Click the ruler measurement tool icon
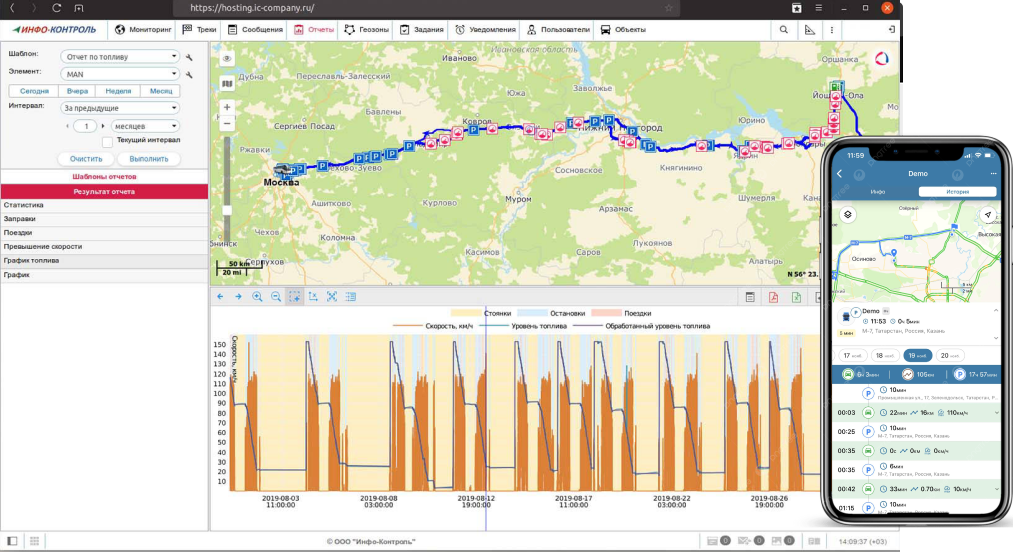 click(x=809, y=30)
